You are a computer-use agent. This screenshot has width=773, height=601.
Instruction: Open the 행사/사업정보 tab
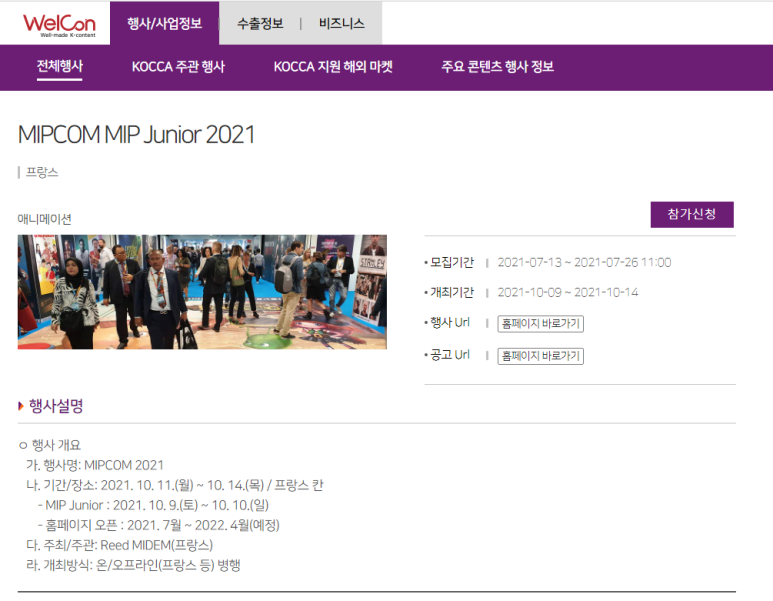coord(164,23)
